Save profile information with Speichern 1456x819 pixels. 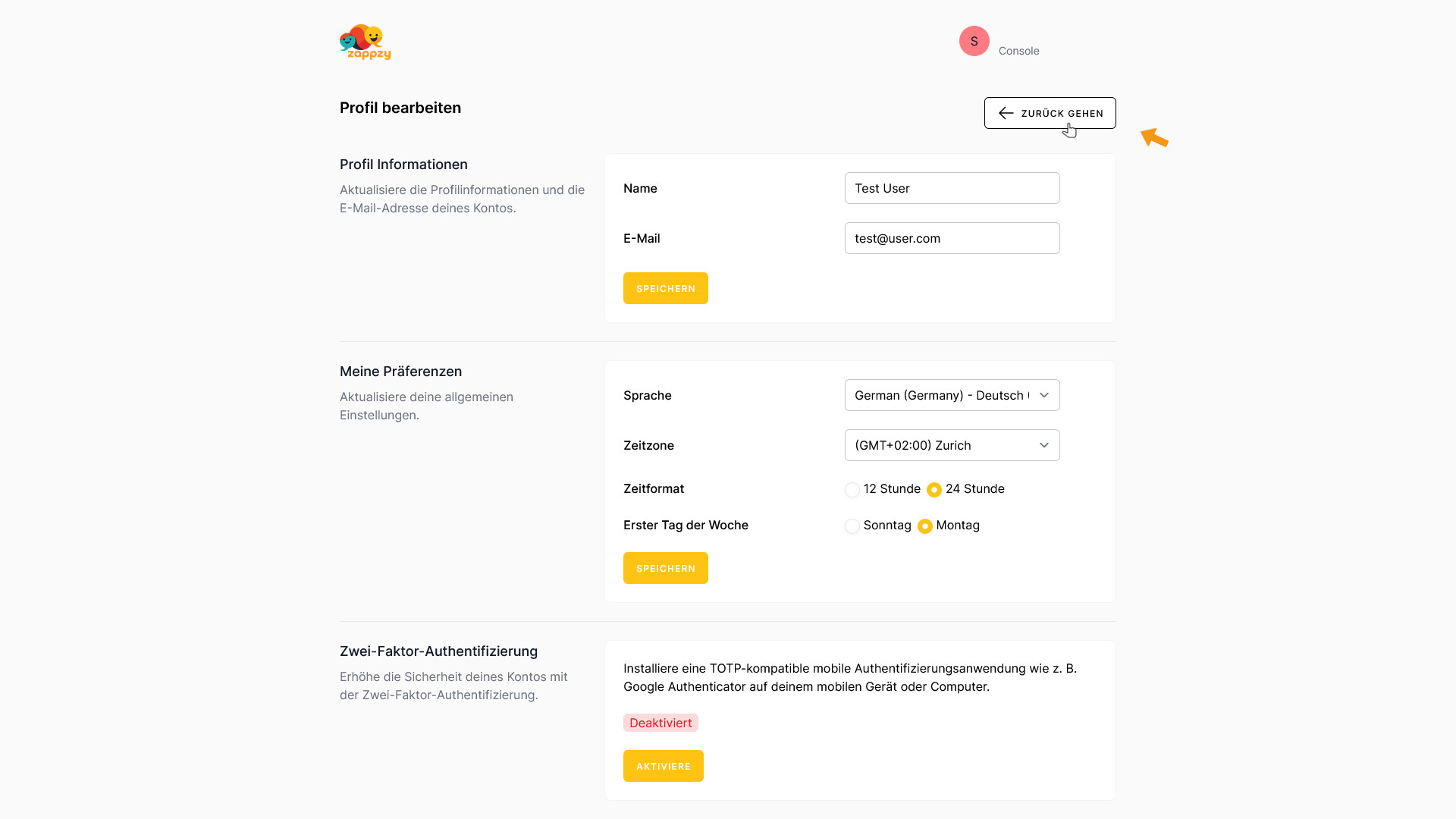click(x=665, y=288)
